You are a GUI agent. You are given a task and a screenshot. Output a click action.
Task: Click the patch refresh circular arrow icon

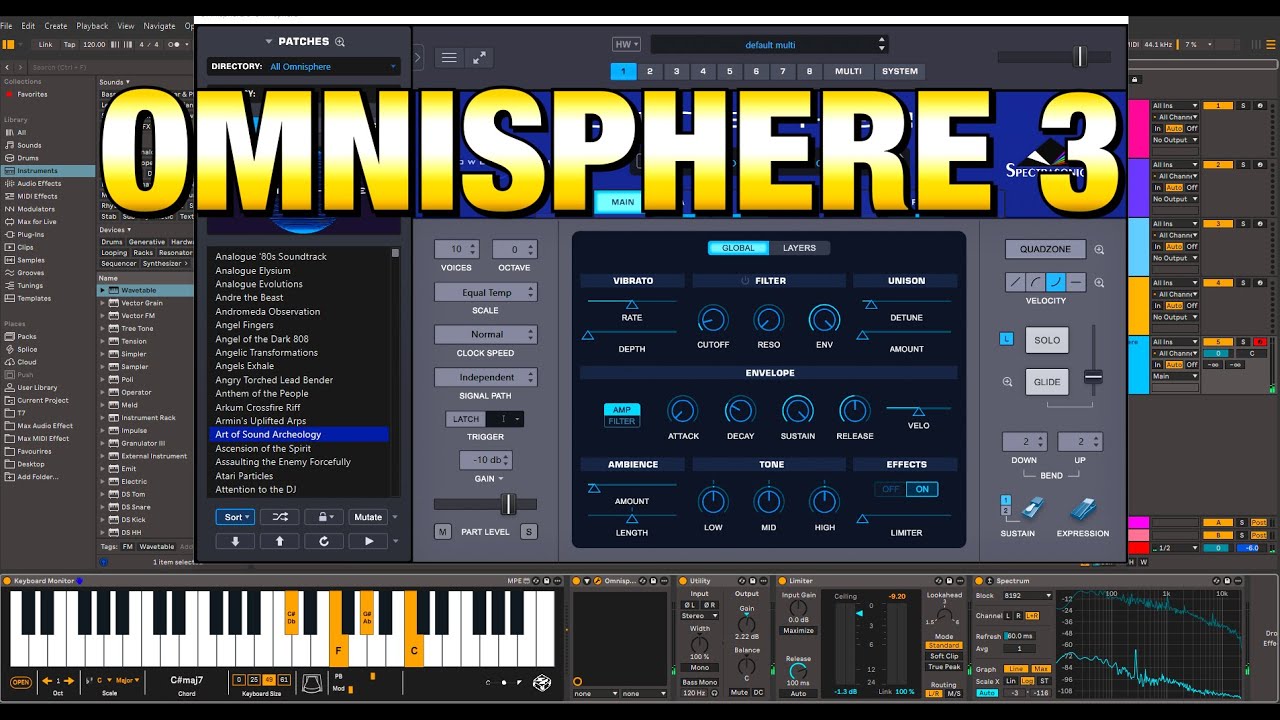point(323,541)
